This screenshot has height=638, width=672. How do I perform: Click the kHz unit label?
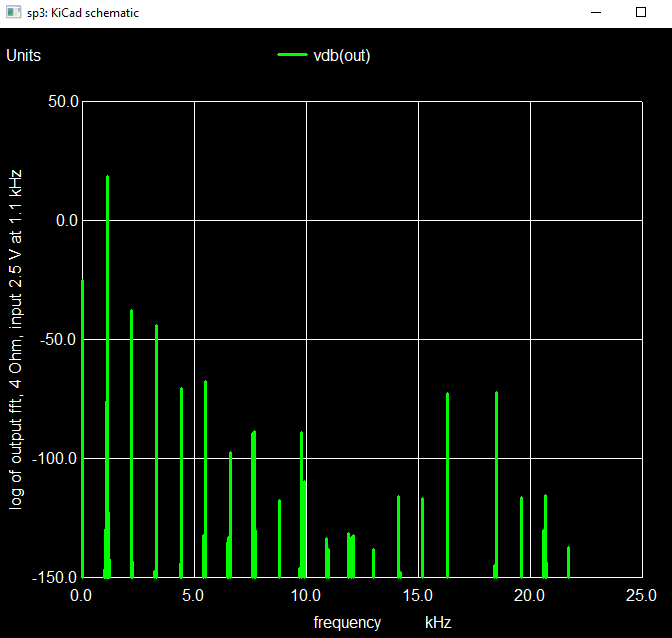pos(438,623)
